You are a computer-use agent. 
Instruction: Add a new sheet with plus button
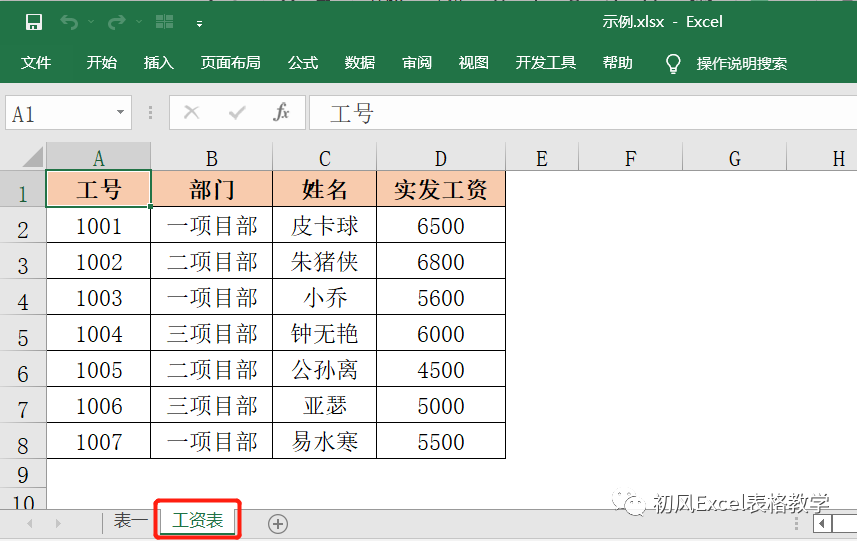278,524
